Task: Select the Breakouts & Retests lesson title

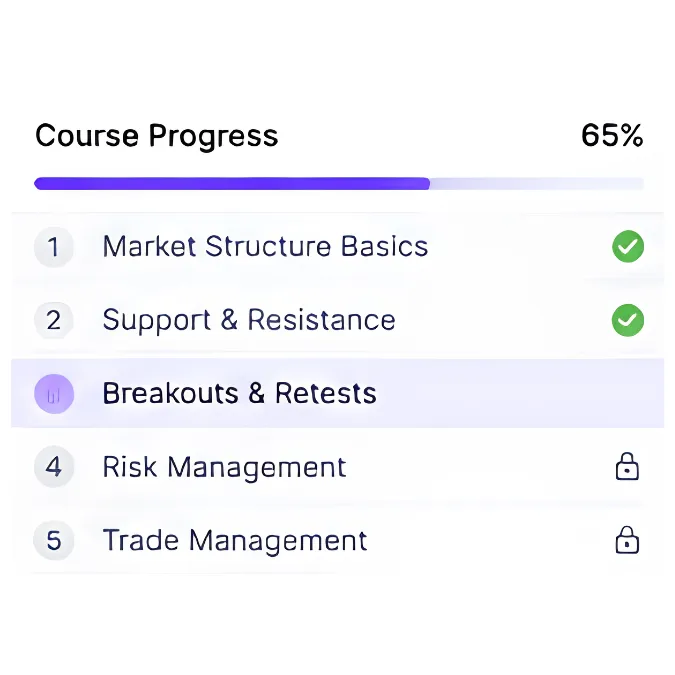Action: (x=239, y=393)
